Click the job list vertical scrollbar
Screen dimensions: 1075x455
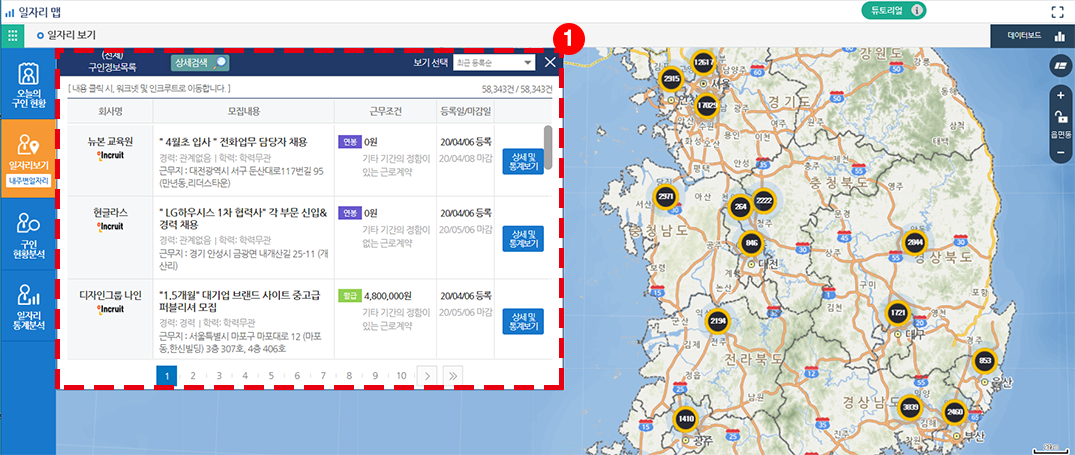coord(548,145)
